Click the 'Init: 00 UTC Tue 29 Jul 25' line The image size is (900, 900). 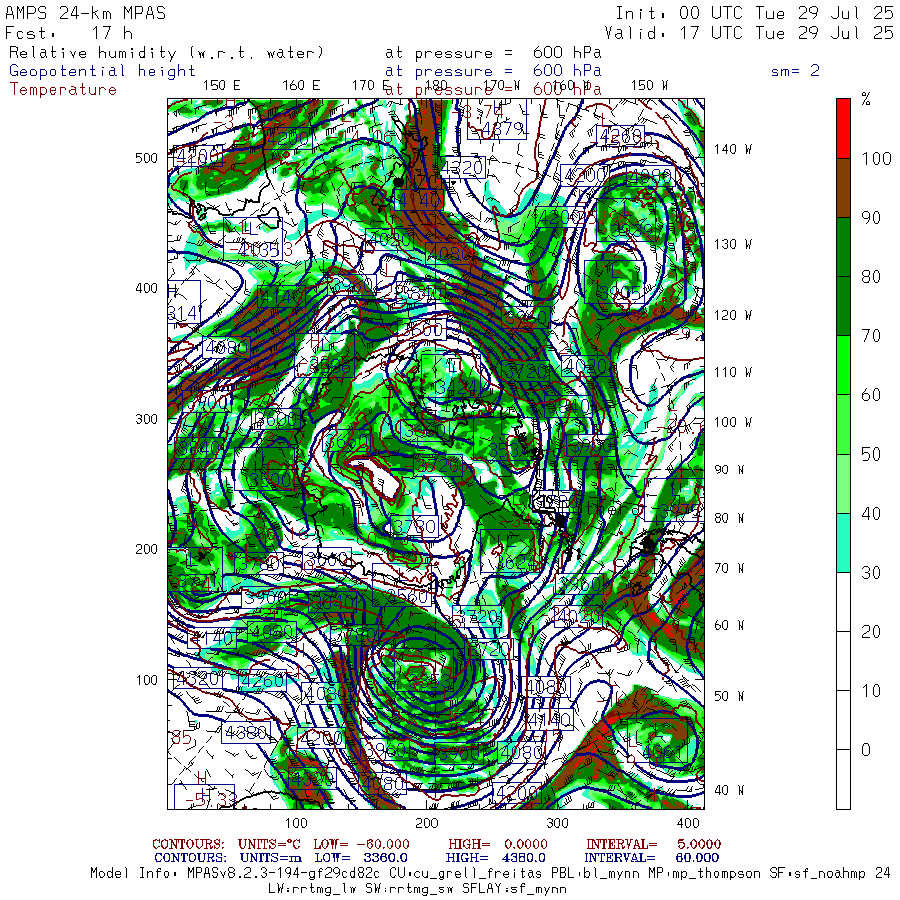(x=754, y=13)
